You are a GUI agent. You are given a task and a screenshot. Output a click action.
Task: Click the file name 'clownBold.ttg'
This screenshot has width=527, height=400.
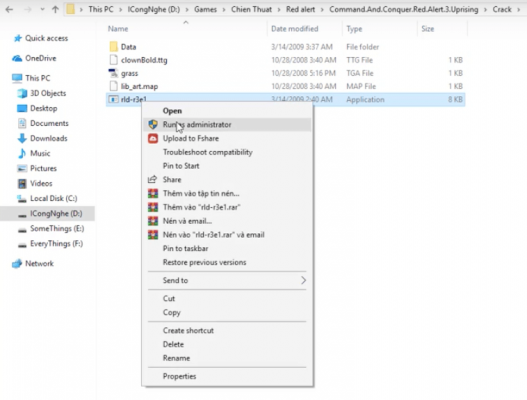tap(144, 60)
